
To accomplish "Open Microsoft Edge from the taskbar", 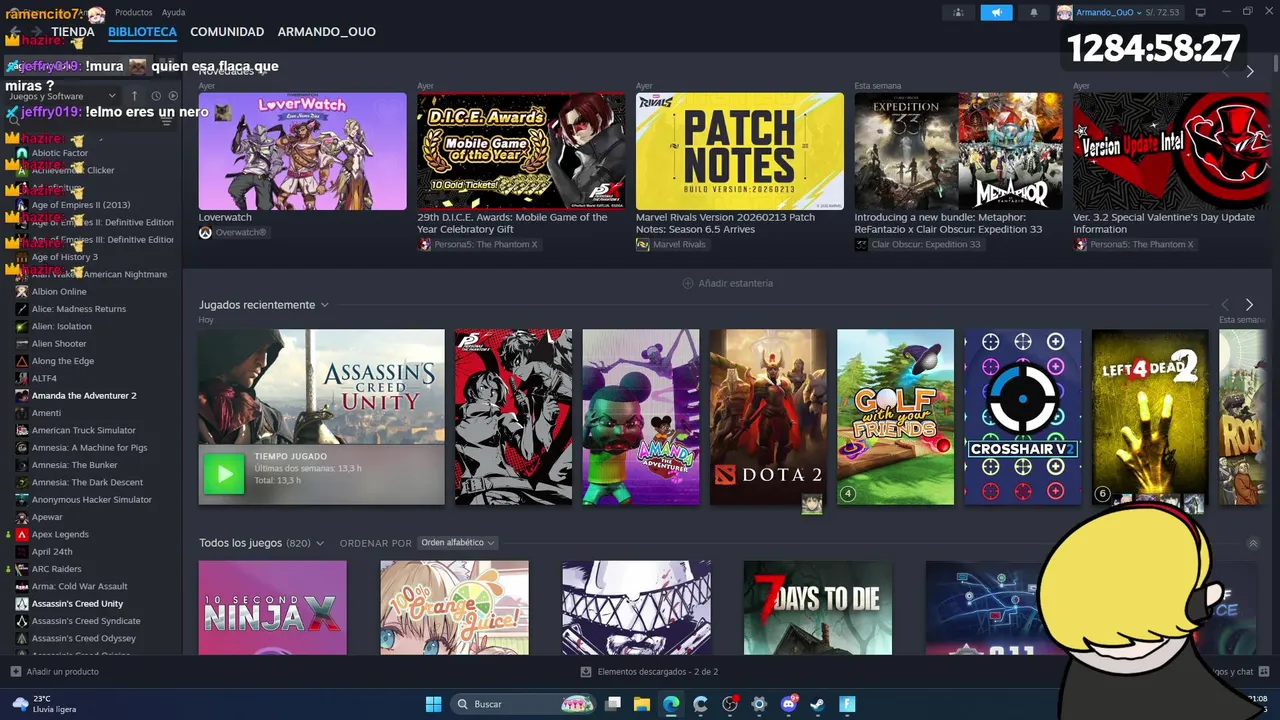I will 671,704.
